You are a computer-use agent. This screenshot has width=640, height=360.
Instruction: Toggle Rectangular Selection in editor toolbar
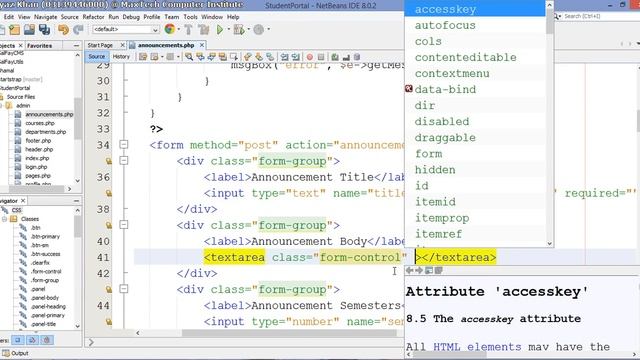234,57
